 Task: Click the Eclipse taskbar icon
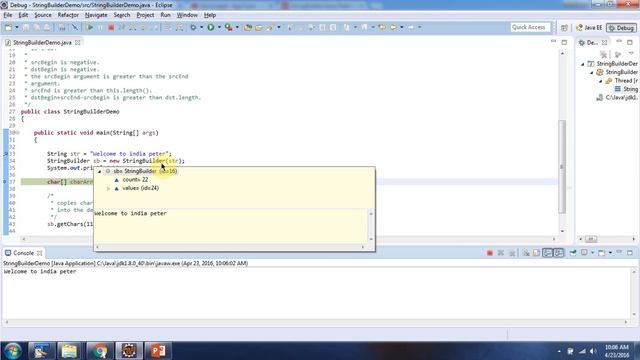click(x=129, y=351)
